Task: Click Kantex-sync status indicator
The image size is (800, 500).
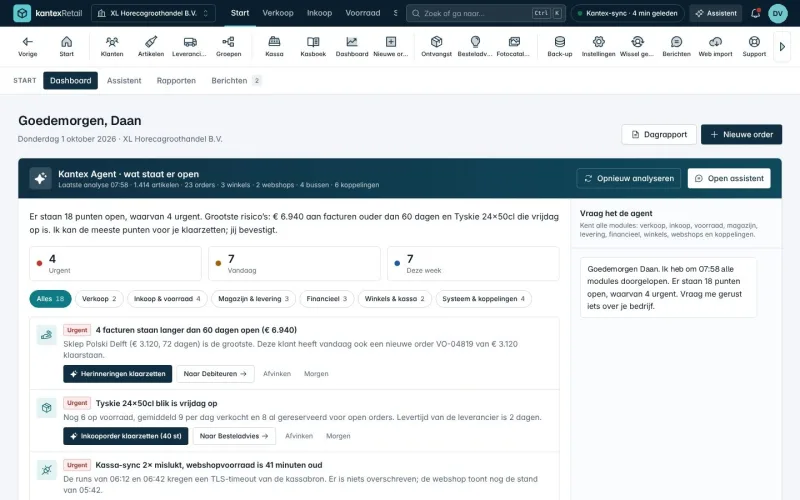Action: pos(628,13)
